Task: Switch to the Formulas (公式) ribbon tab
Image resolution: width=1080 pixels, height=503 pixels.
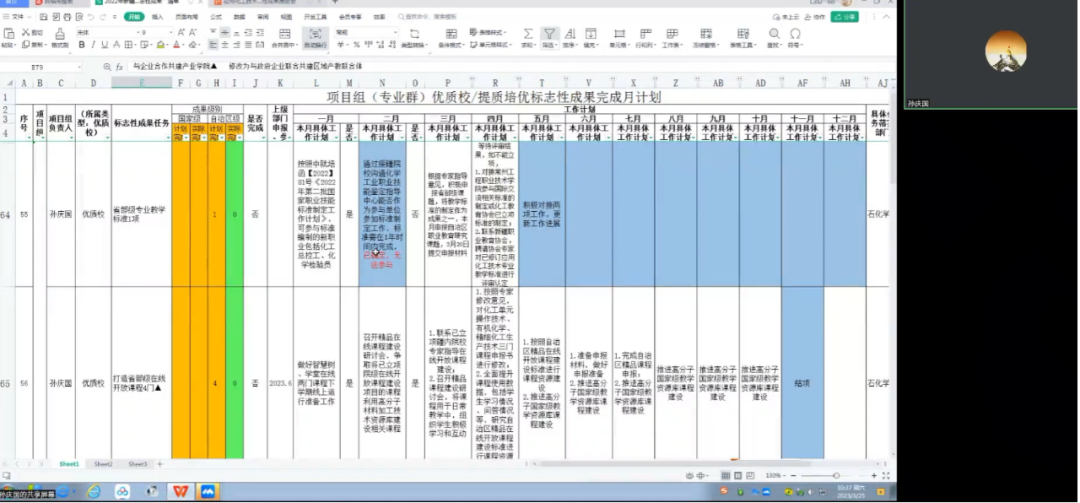Action: (x=216, y=17)
